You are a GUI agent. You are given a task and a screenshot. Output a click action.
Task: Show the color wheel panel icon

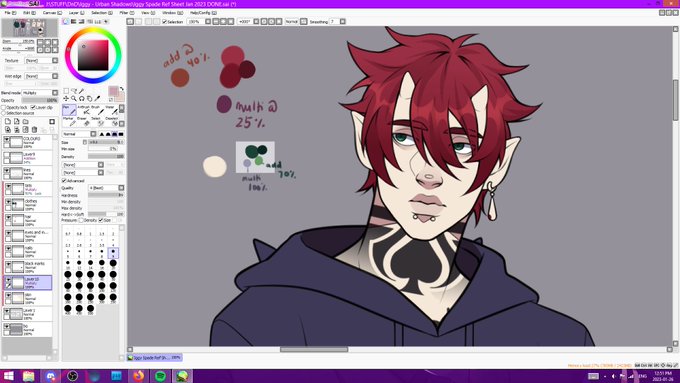(66, 21)
